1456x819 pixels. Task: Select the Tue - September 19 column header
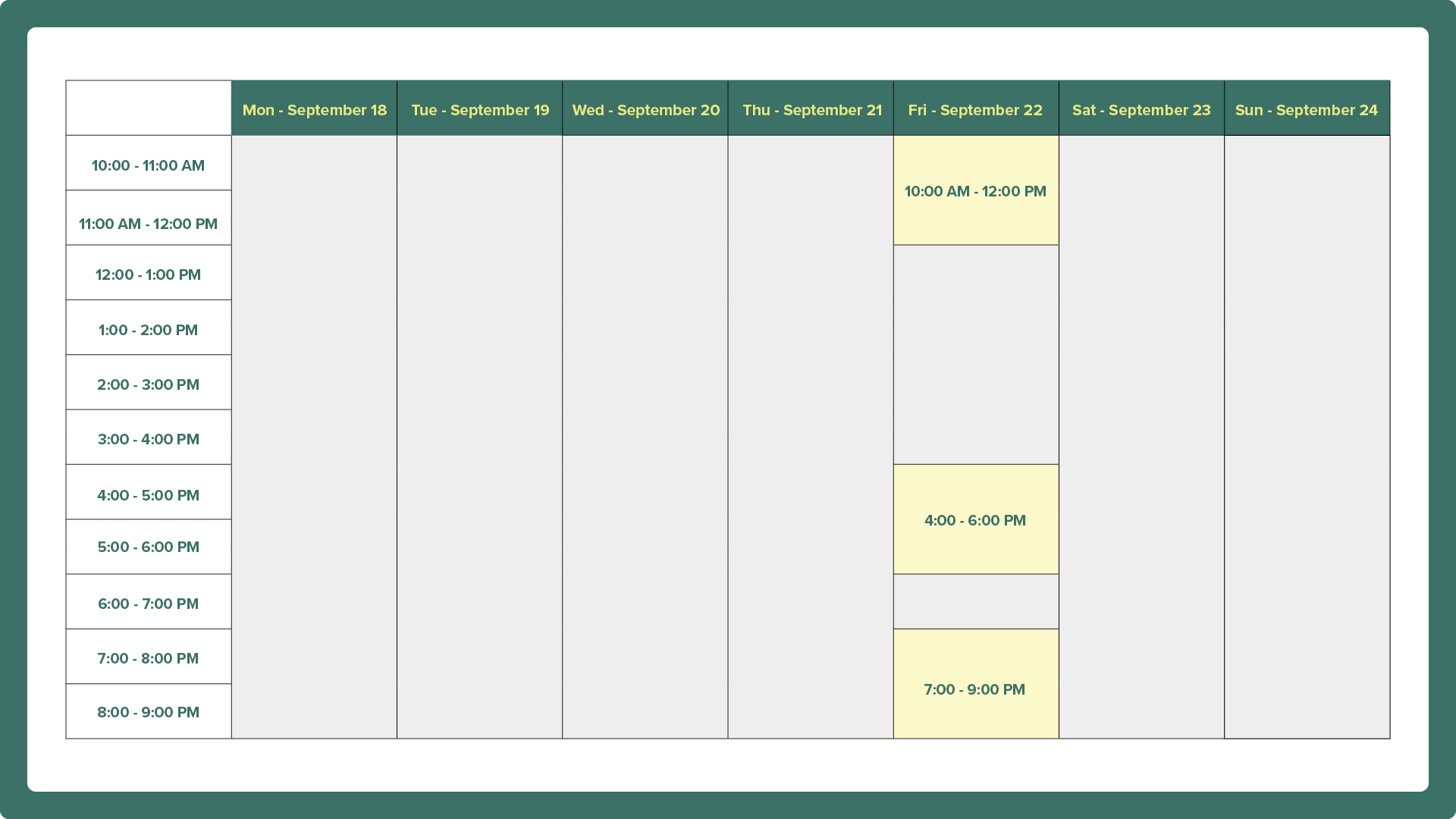tap(479, 109)
